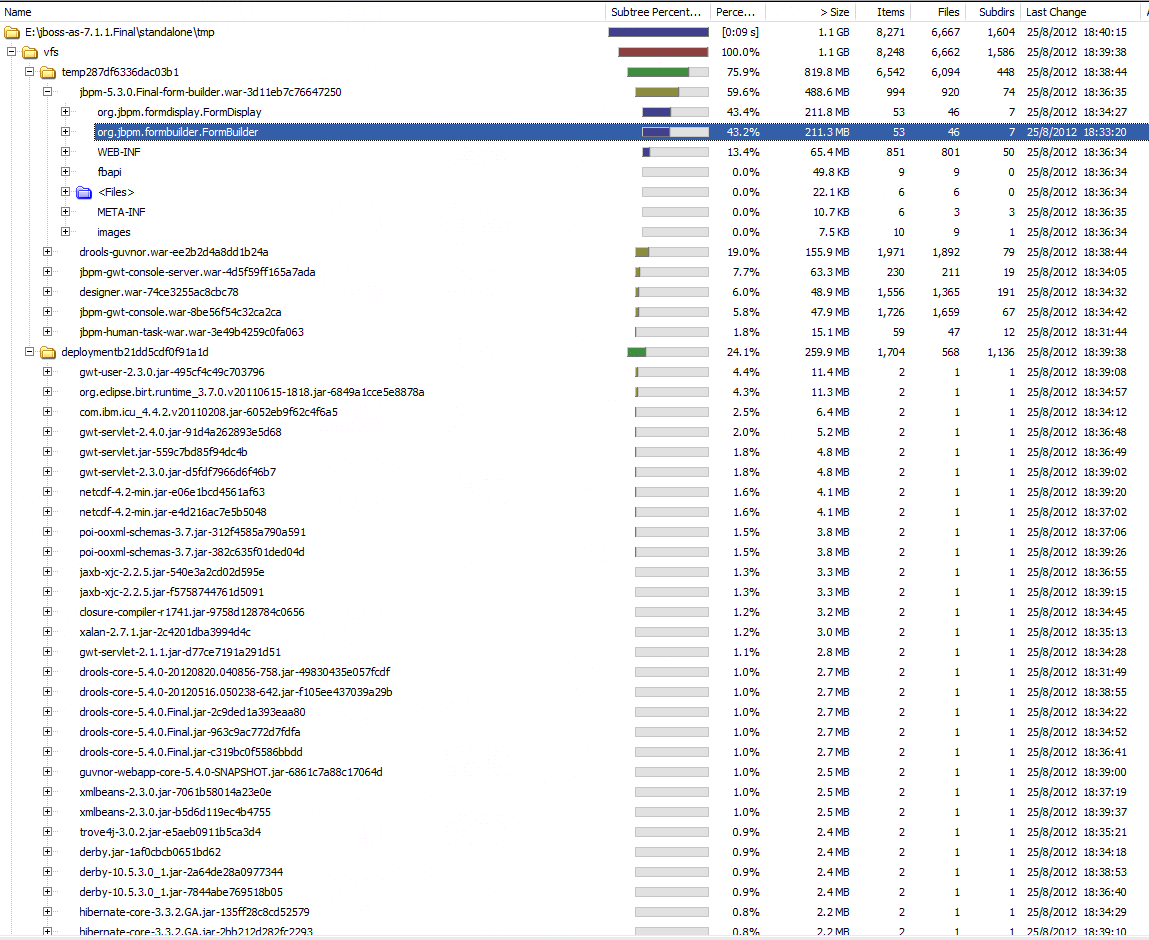Viewport: 1149px width, 940px height.
Task: Click the 25/8/2012 18:40:15 date
Action: coord(1076,32)
